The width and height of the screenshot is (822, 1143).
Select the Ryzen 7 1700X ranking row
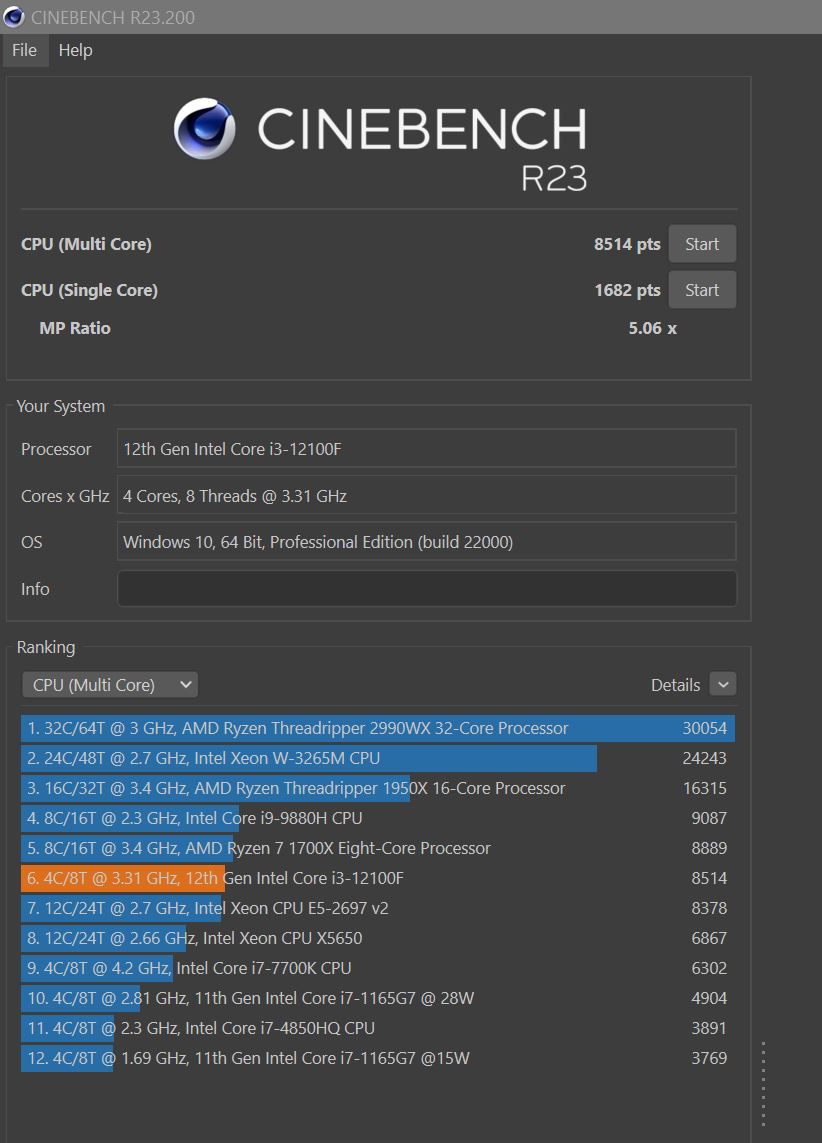coord(376,848)
